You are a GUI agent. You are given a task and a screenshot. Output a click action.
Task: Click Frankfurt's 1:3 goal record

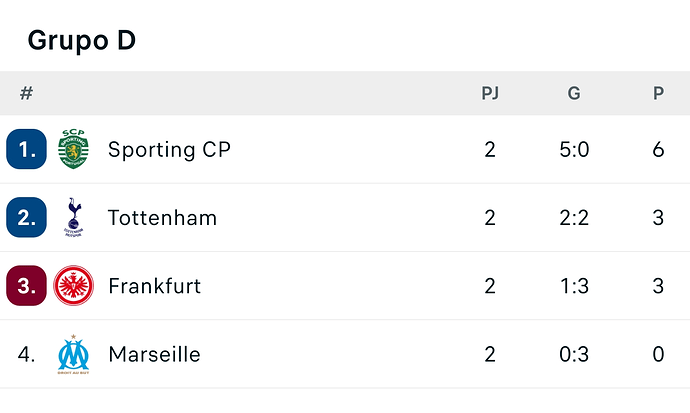574,286
